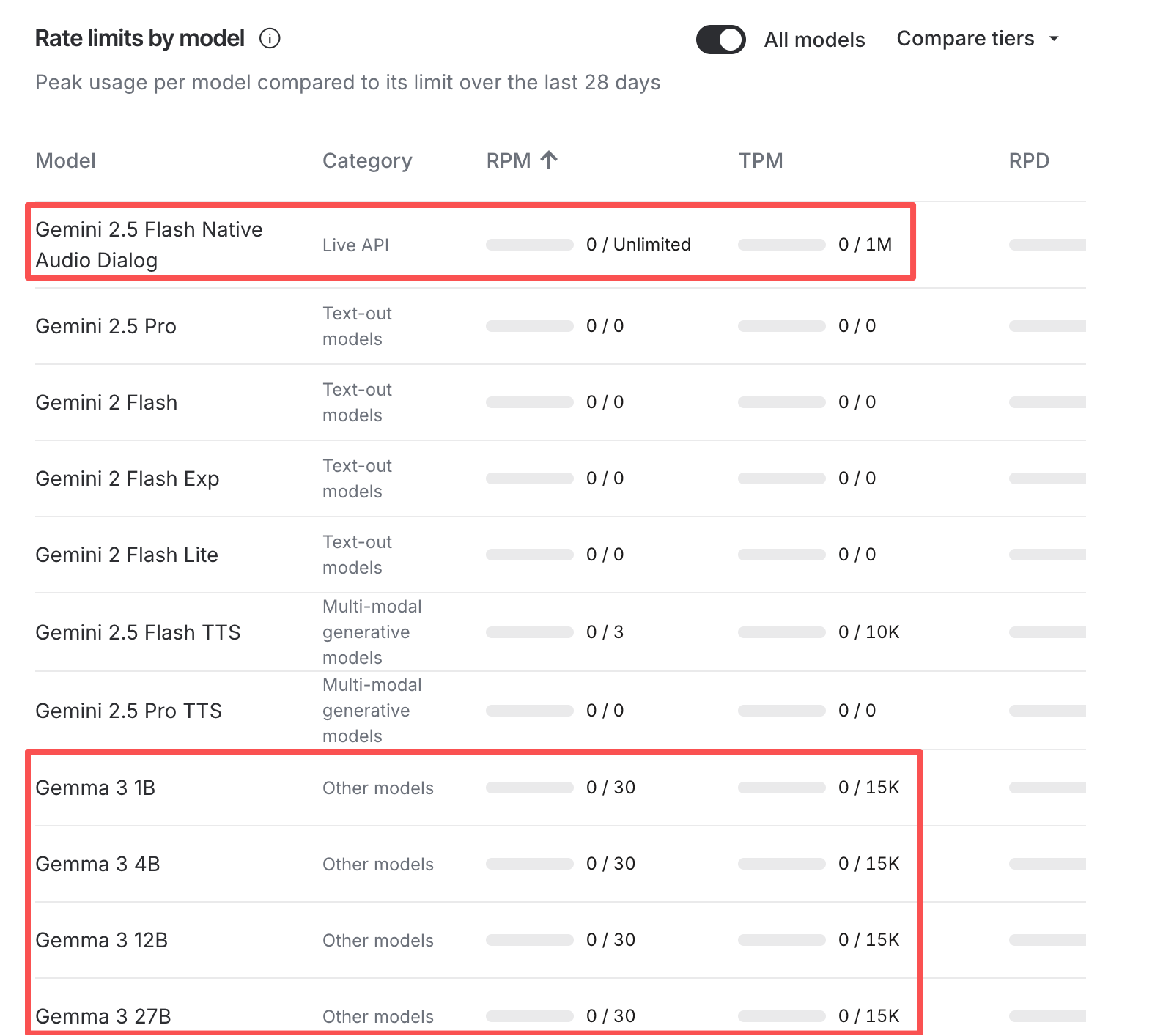Click the RPM value 0 / 0 for Gemini 2.5 Pro
The image size is (1152, 1036).
click(x=605, y=326)
